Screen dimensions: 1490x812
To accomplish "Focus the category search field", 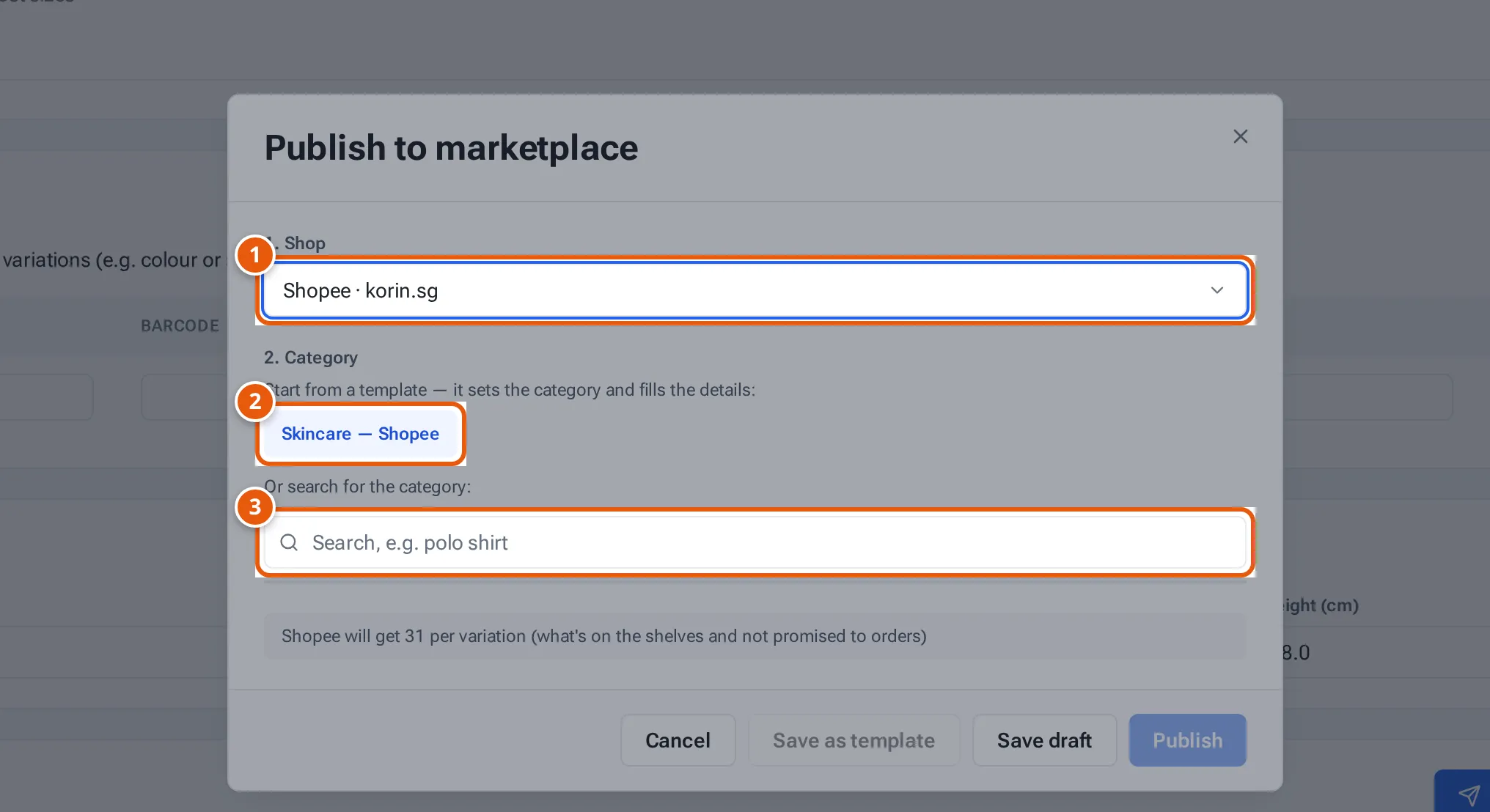I will [755, 542].
